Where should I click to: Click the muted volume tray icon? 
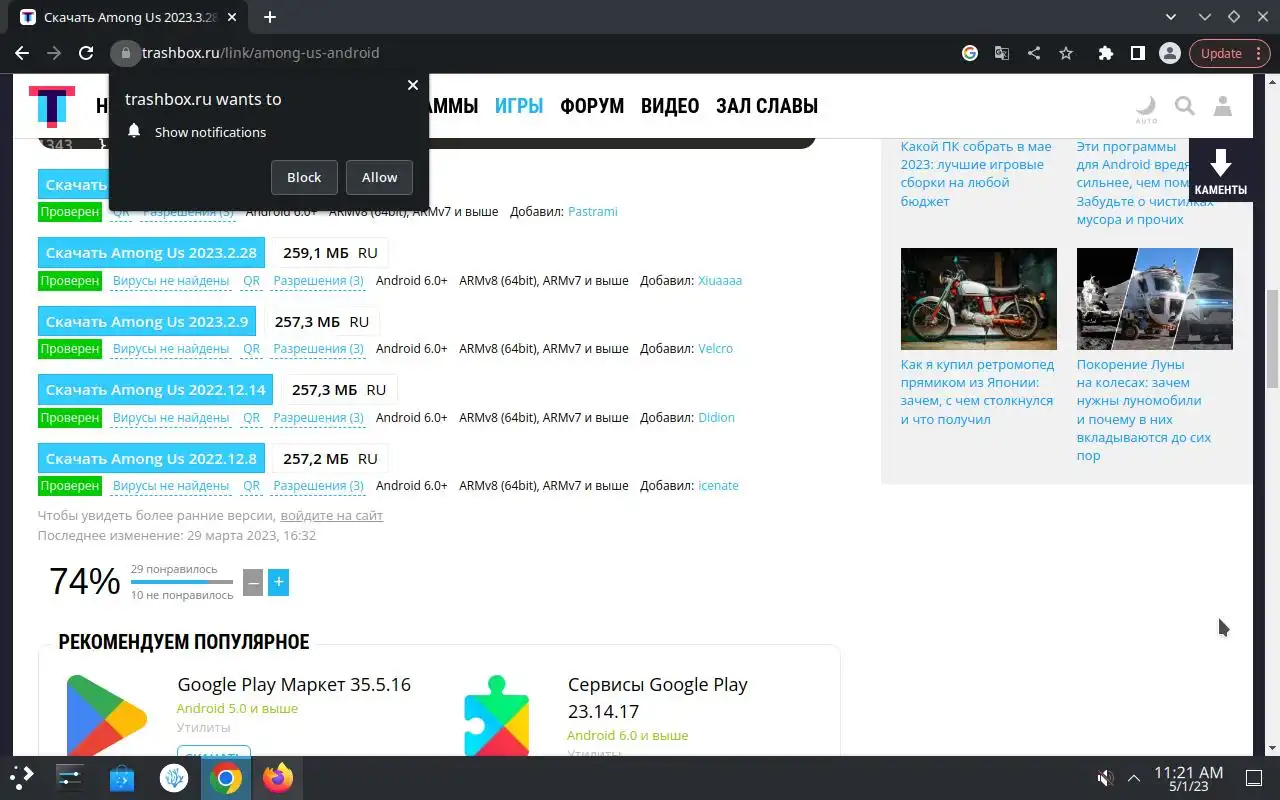tap(1105, 778)
